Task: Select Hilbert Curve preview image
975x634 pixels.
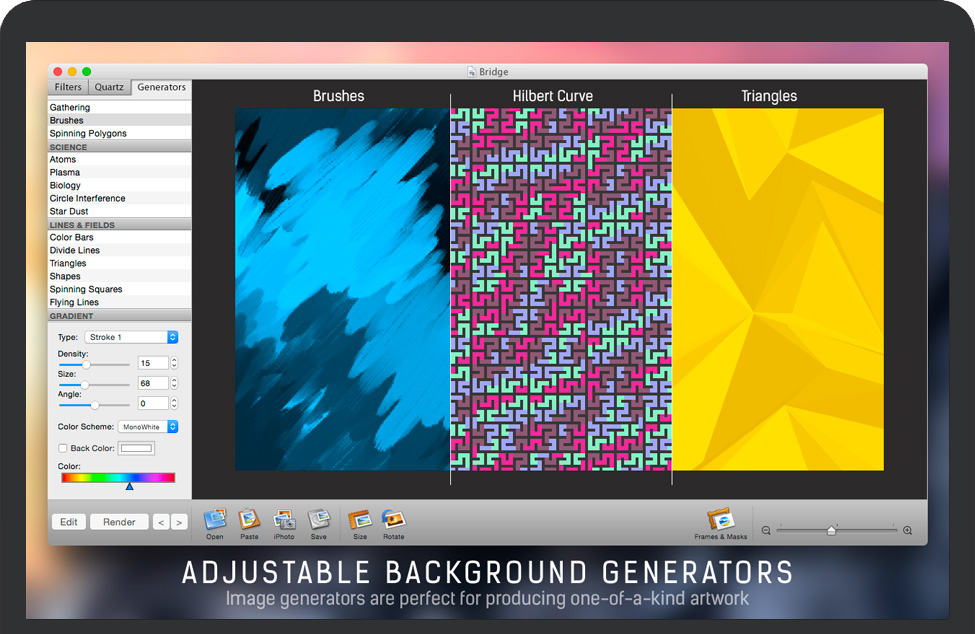Action: 561,289
